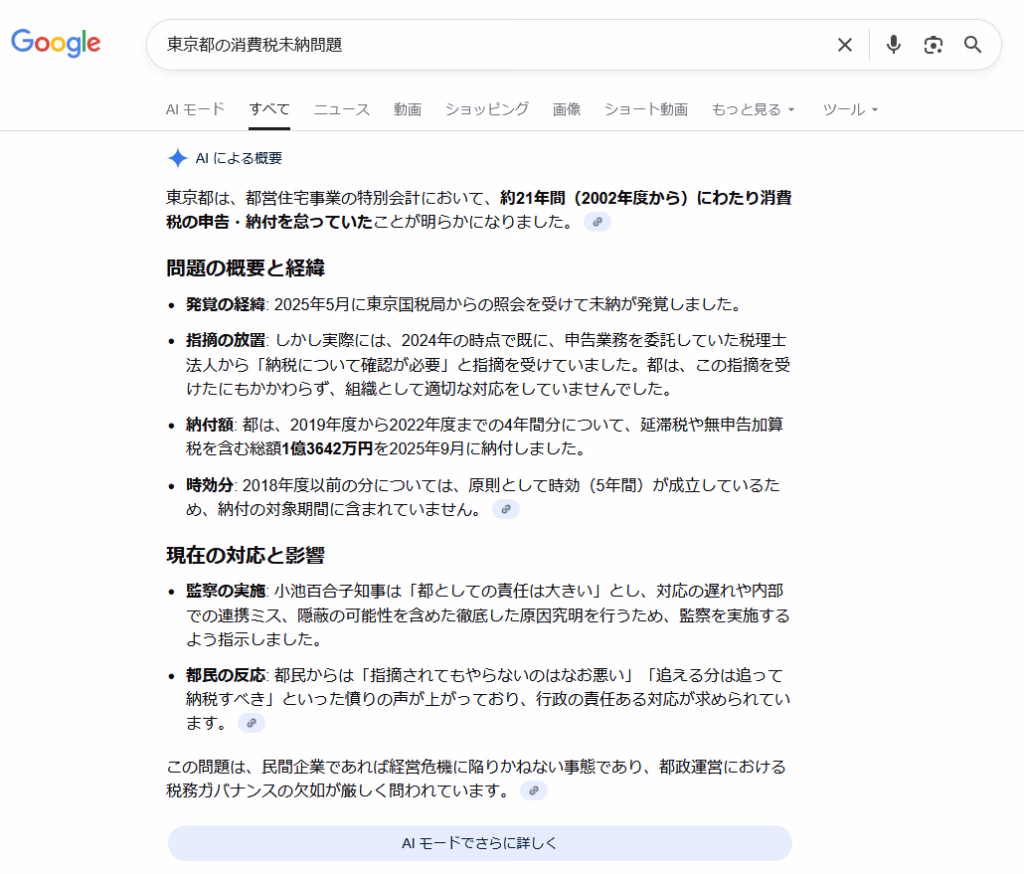Image resolution: width=1024 pixels, height=874 pixels.
Task: Click the magnifying glass search icon
Action: click(x=972, y=45)
